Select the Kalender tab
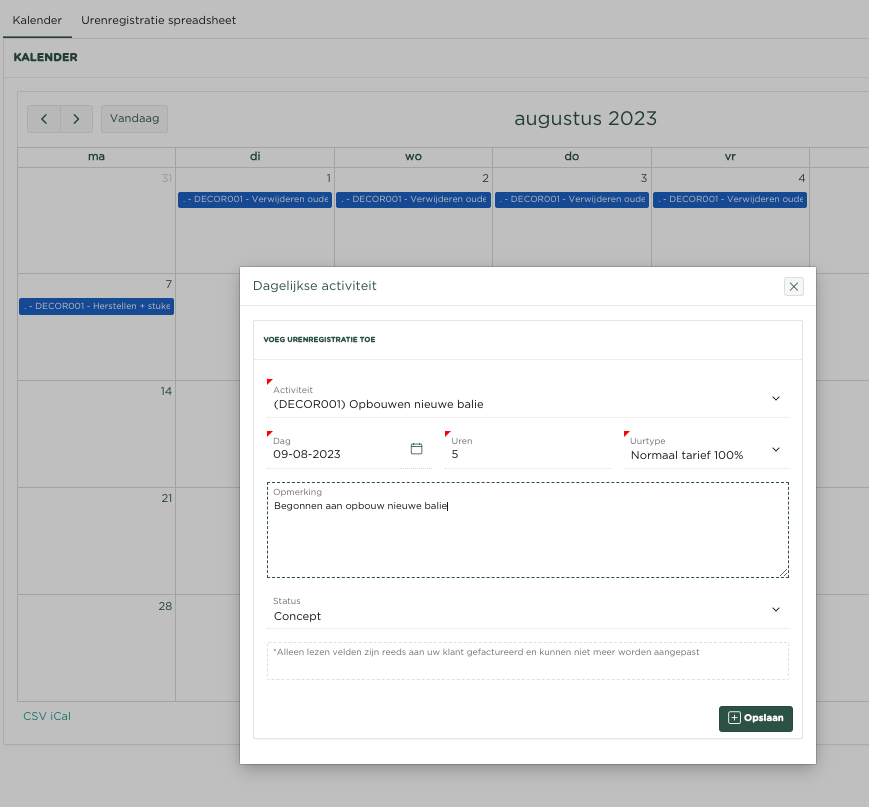The width and height of the screenshot is (869, 807). 37,20
